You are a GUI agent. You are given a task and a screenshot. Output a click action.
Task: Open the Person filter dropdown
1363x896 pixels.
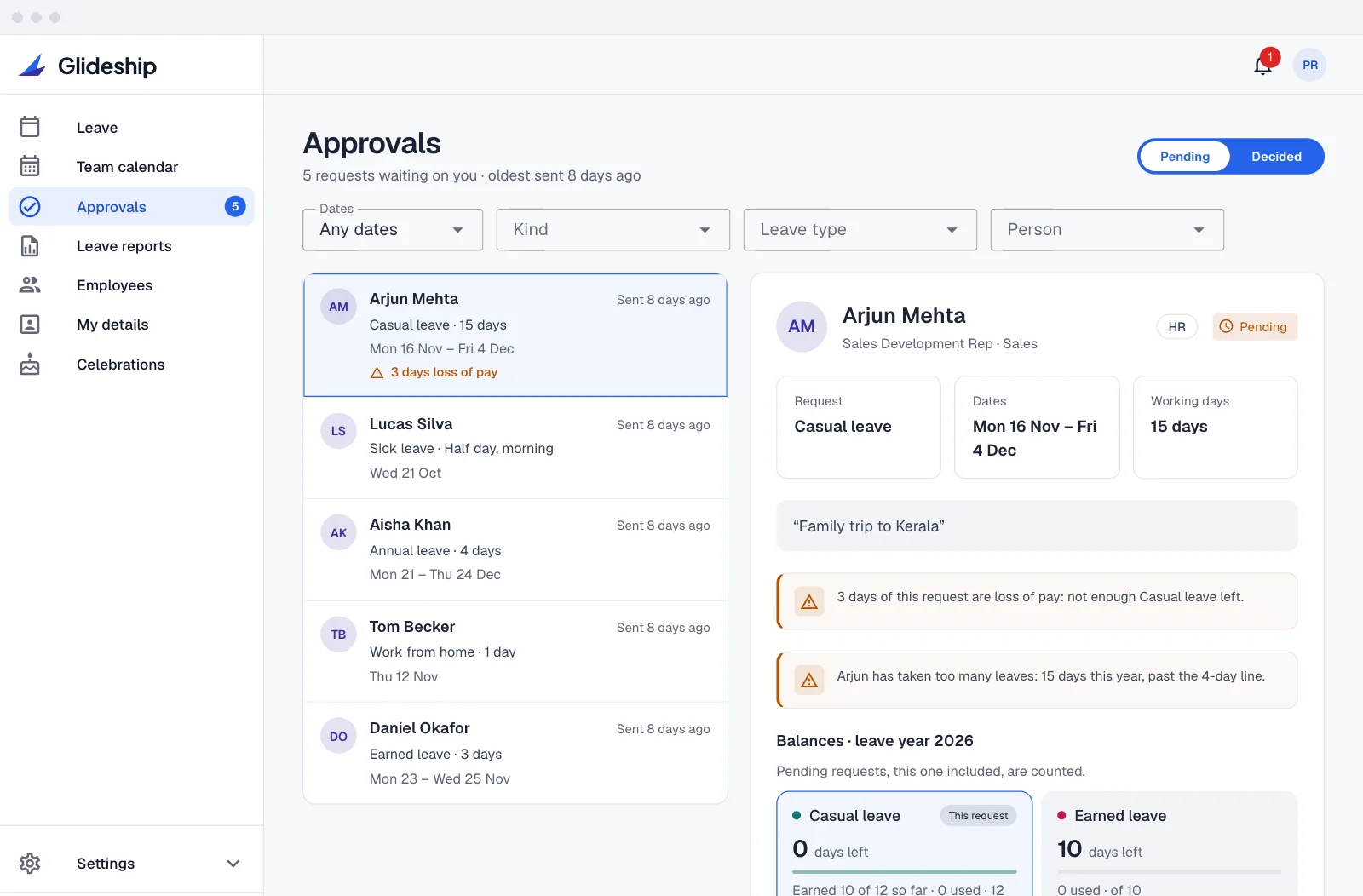coord(1107,230)
